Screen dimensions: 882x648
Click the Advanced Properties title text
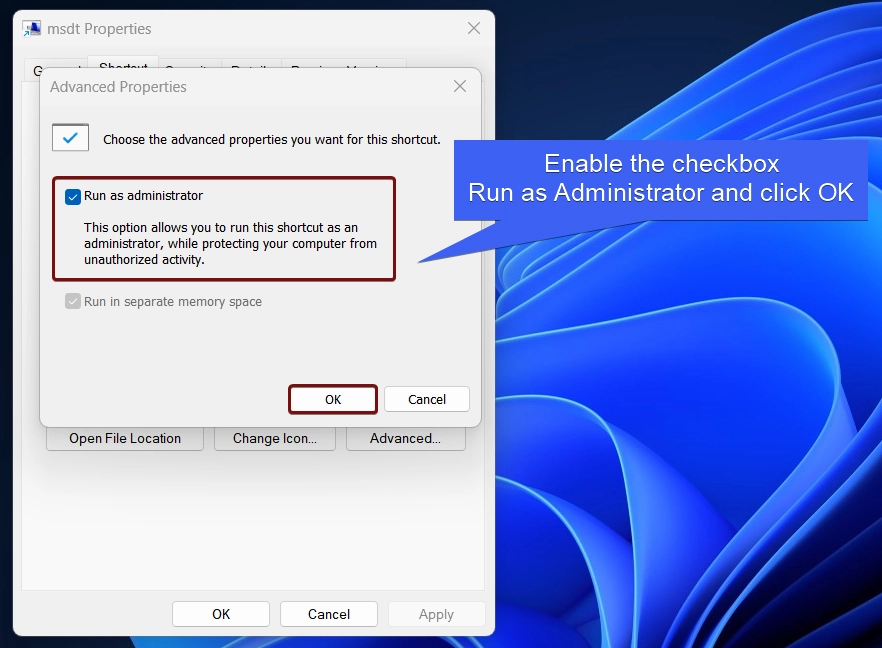[118, 87]
